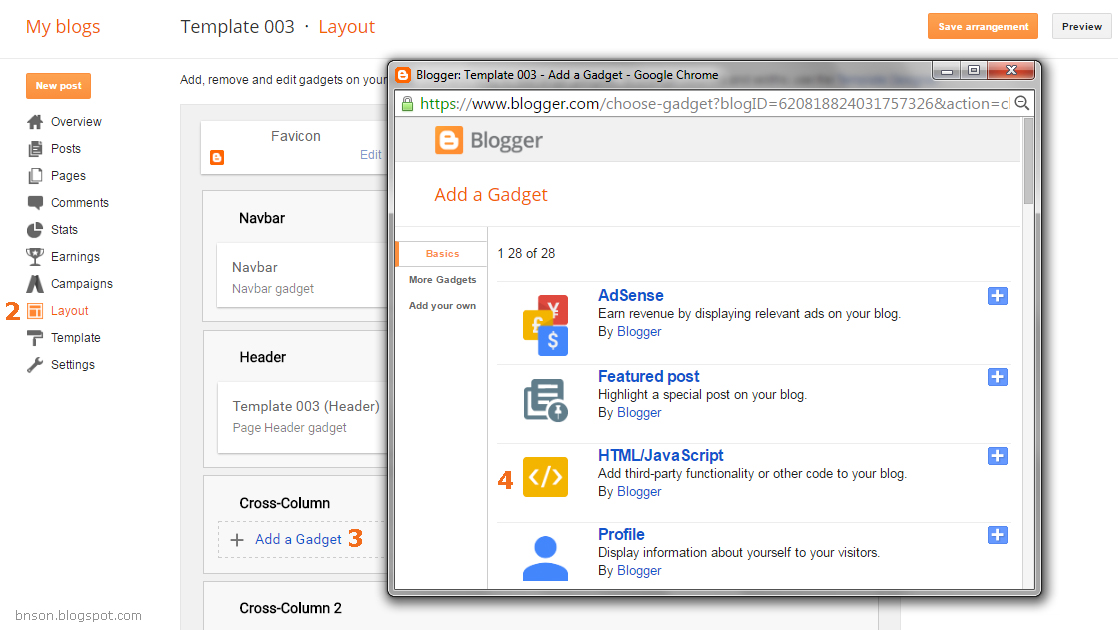Open Settings in the sidebar menu
1118x630 pixels.
[x=73, y=365]
